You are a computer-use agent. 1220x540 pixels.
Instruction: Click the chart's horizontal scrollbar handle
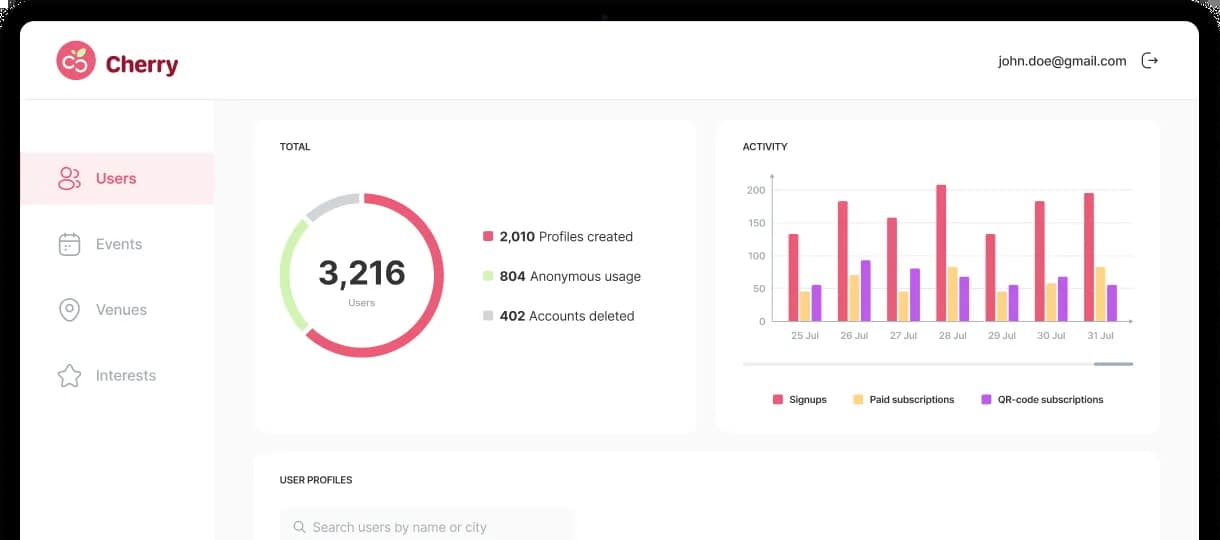tap(1113, 364)
